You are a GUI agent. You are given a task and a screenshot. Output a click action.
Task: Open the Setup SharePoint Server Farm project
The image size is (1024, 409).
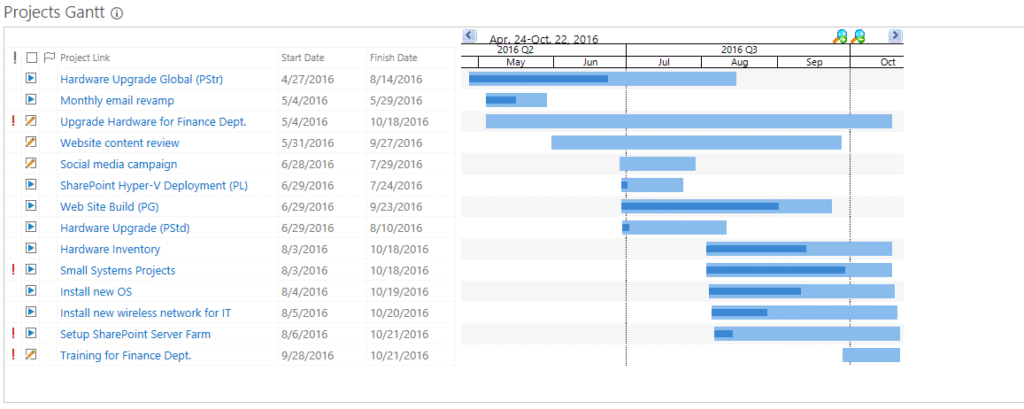[x=135, y=334]
